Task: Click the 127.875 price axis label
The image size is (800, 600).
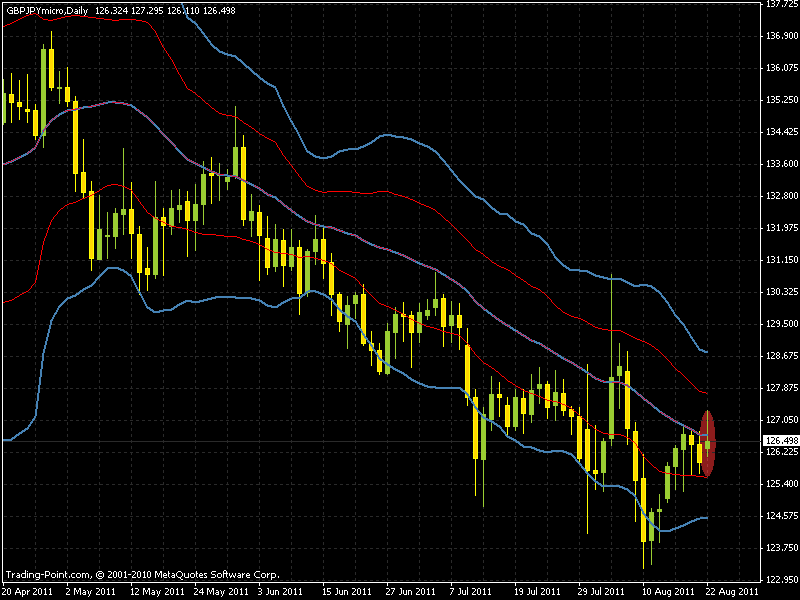Action: click(782, 388)
